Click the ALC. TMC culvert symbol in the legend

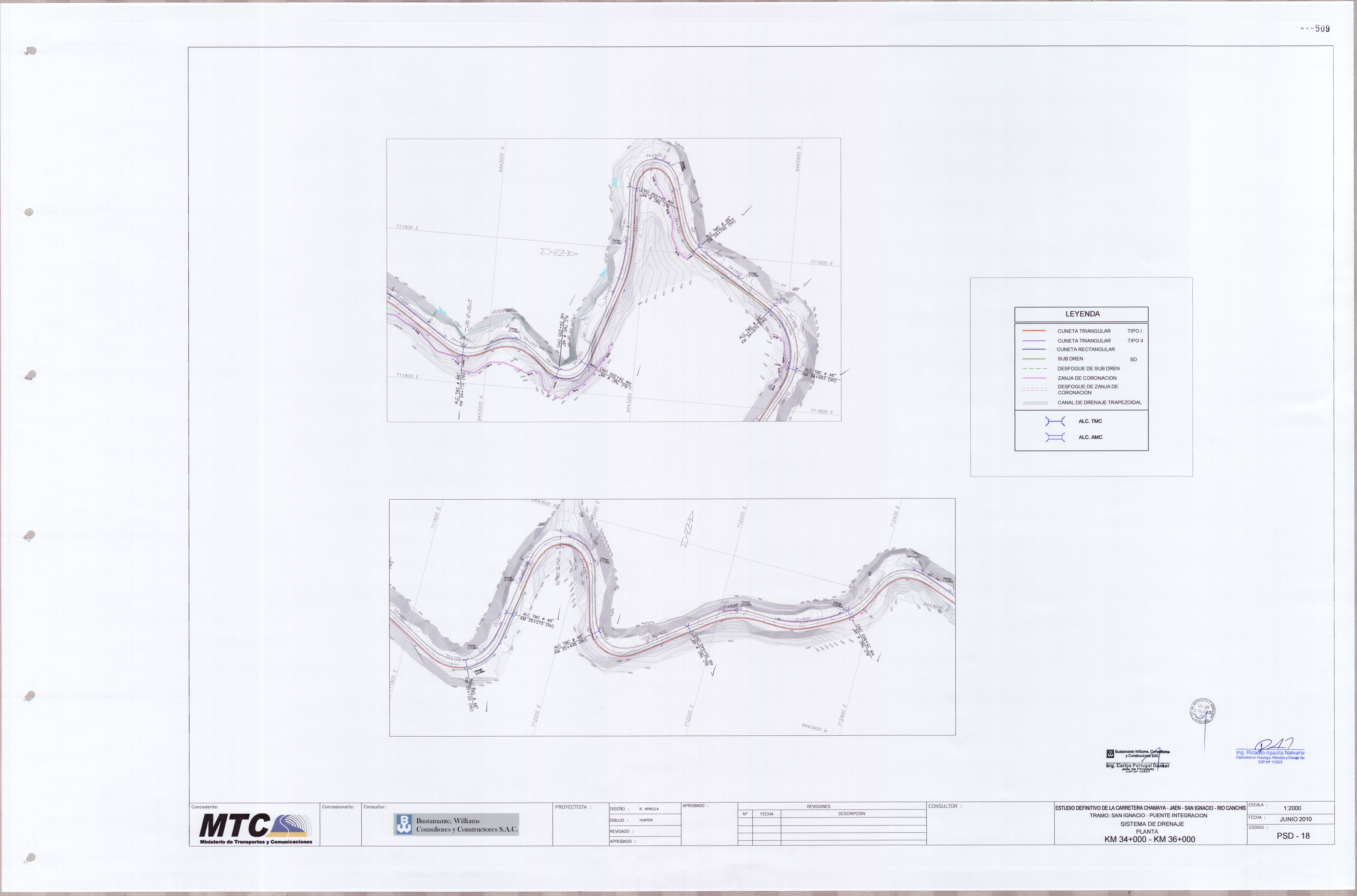point(1055,421)
